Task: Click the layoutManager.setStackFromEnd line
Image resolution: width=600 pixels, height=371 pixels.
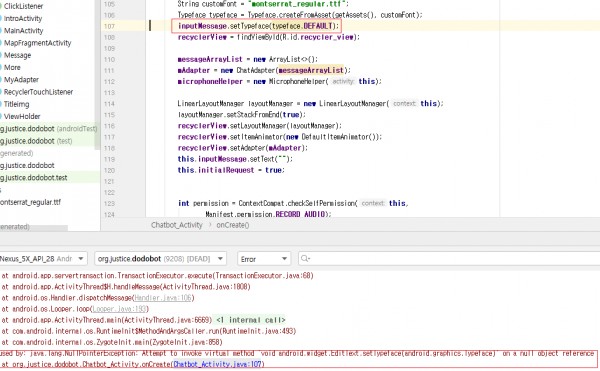Action: click(241, 115)
